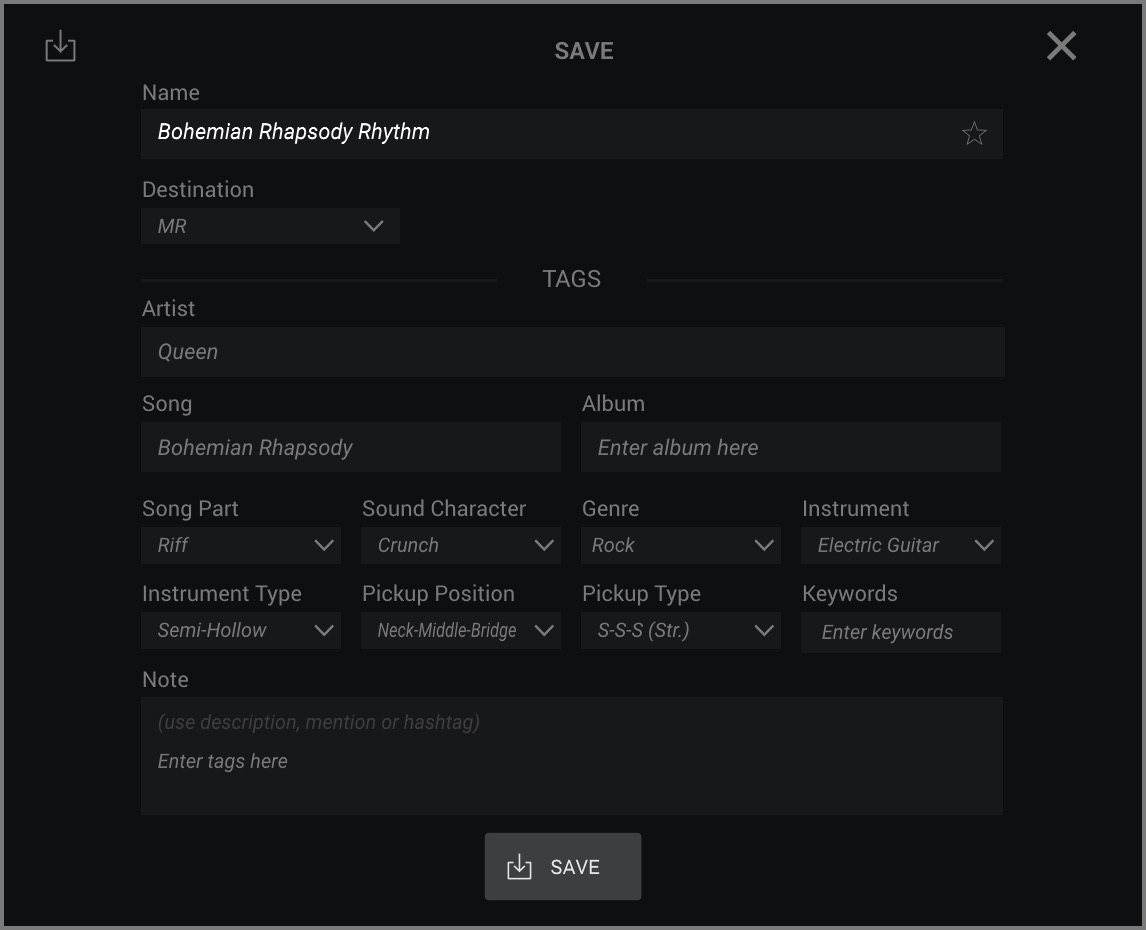Click the SAVE button at the bottom
The height and width of the screenshot is (930, 1146).
coord(563,866)
